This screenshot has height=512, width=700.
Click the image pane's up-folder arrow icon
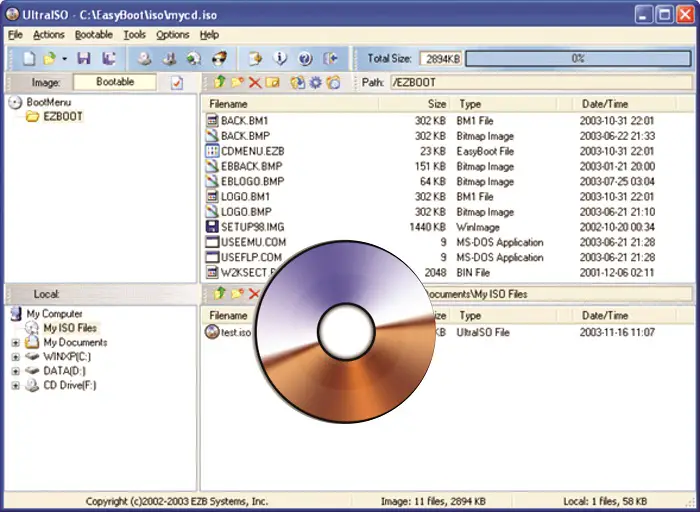pos(218,82)
